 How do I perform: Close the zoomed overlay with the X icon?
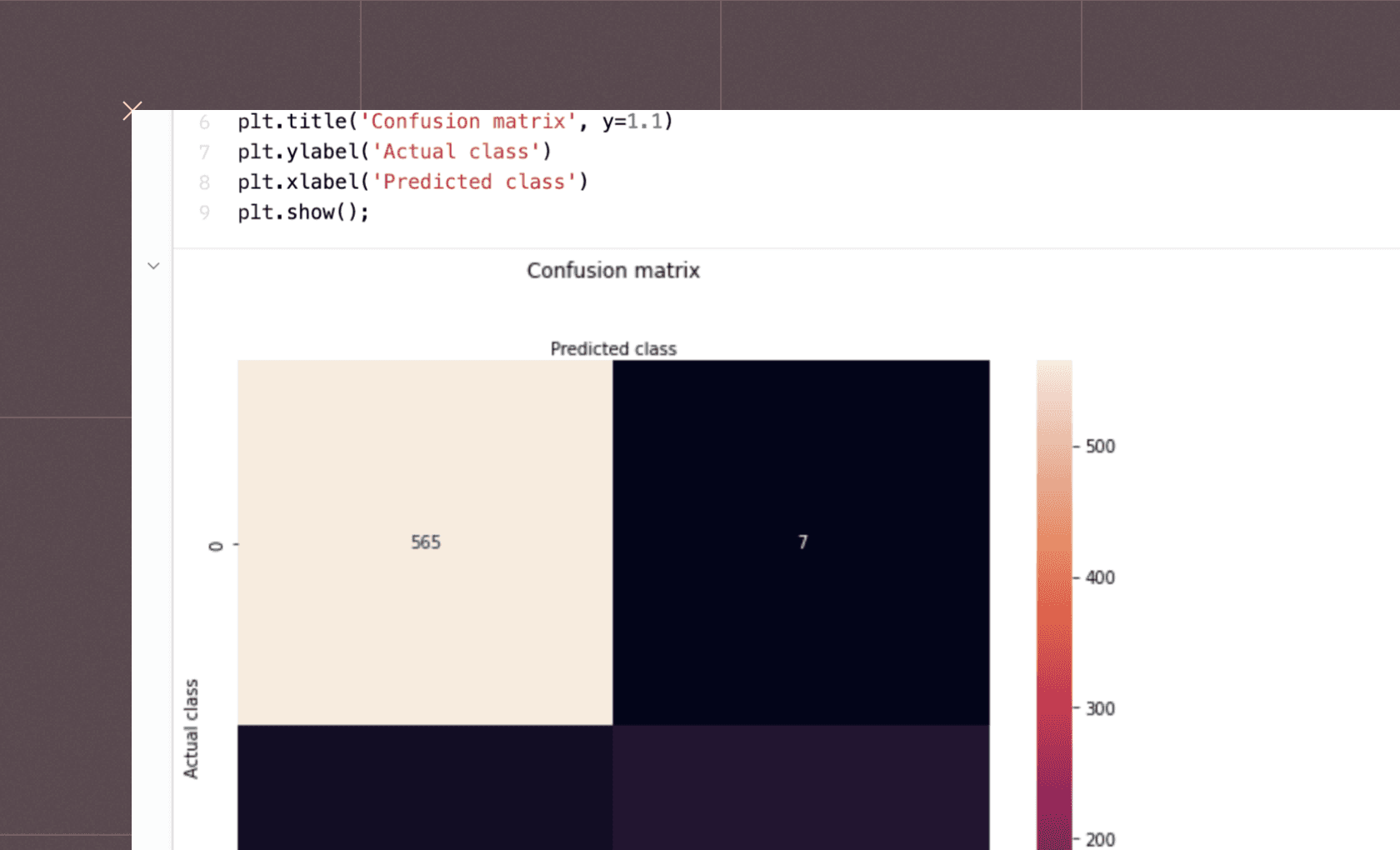coord(132,110)
